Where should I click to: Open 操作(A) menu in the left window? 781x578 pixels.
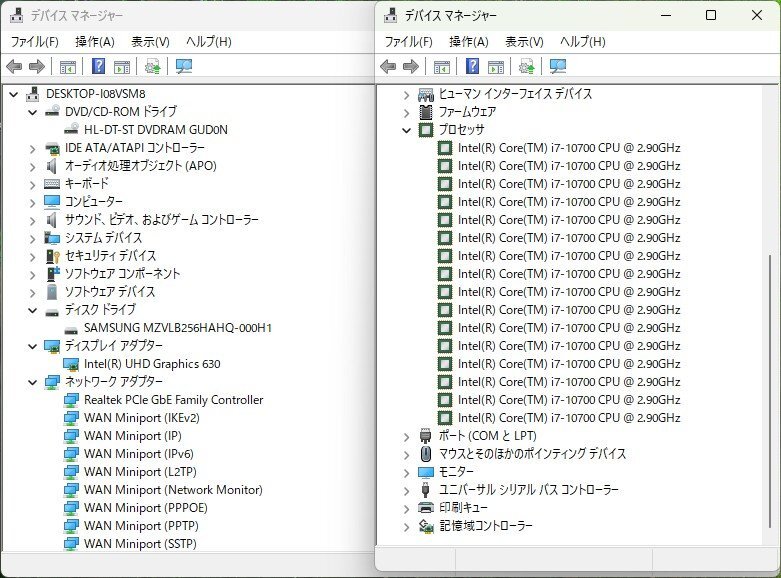pyautogui.click(x=95, y=42)
